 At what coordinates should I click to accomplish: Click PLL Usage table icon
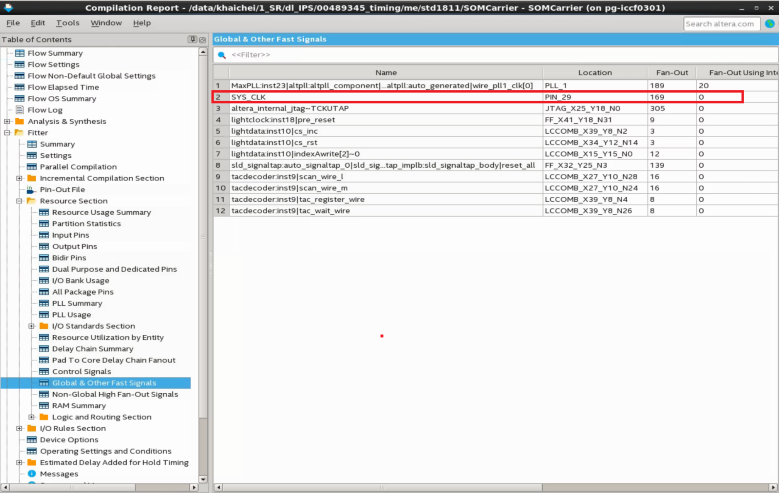point(44,315)
